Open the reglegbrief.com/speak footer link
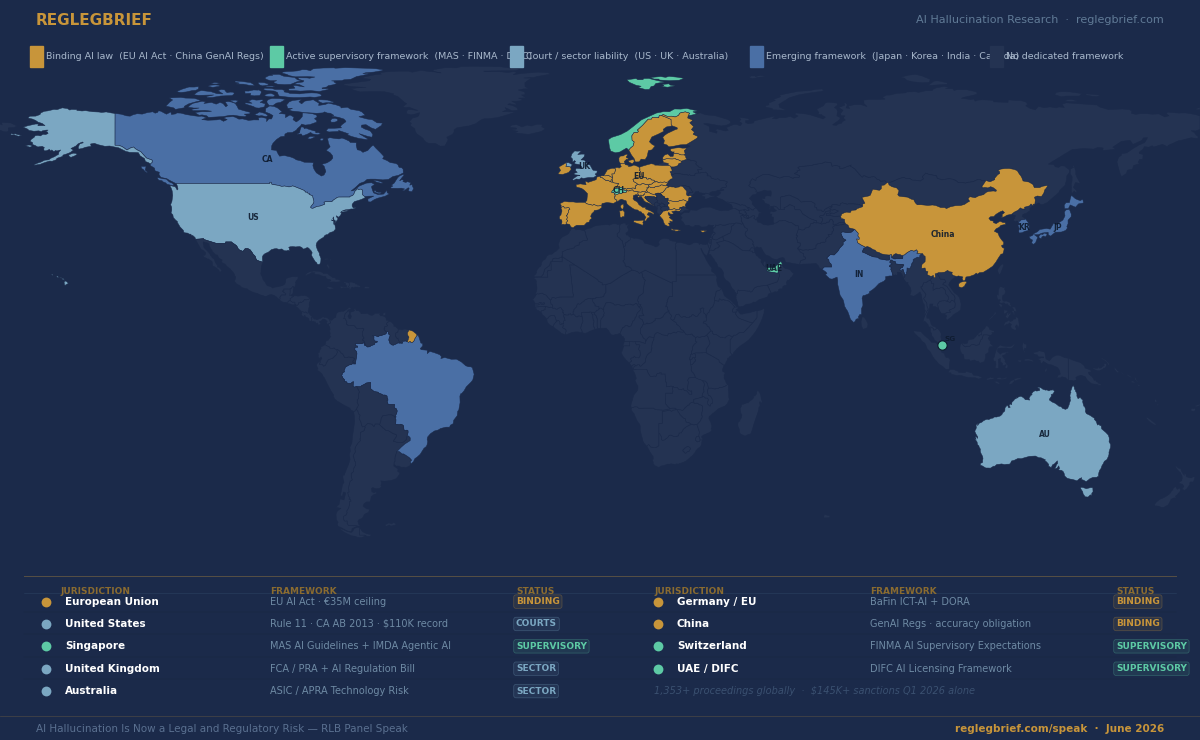Viewport: 1200px width, 740px height. click(x=1021, y=729)
